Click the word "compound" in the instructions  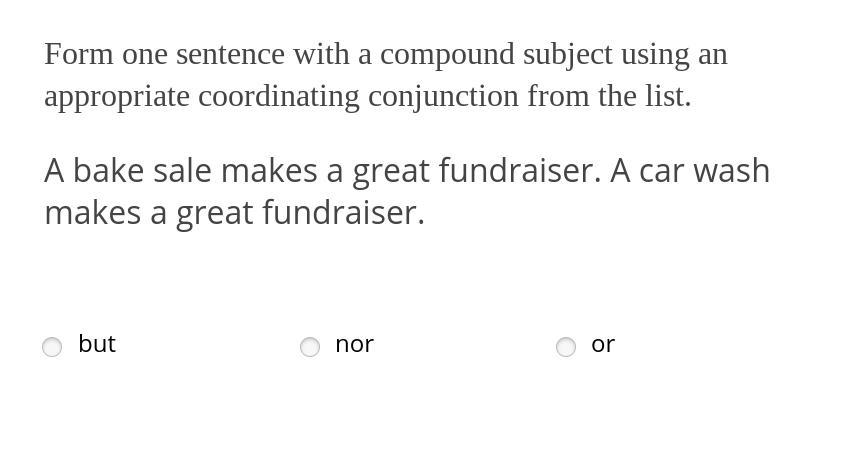[x=447, y=56]
